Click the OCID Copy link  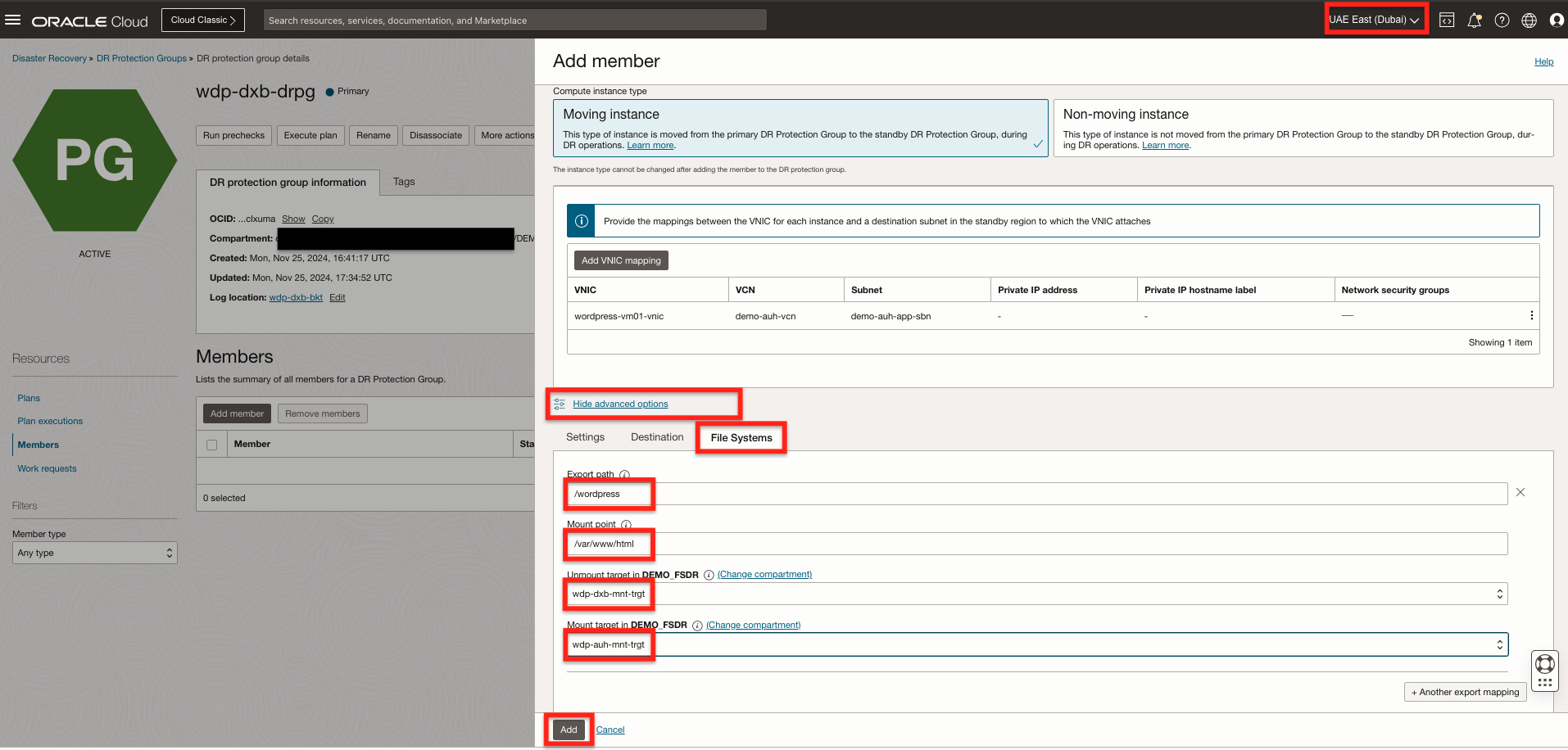323,219
